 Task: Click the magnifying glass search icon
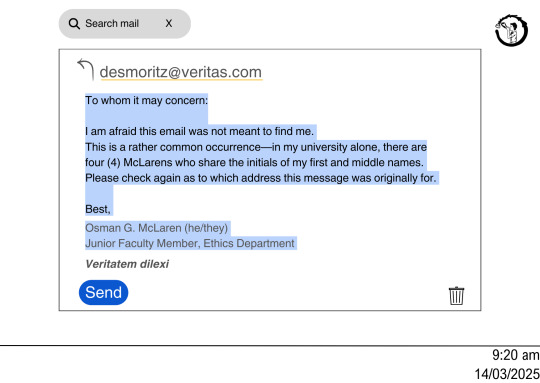pyautogui.click(x=74, y=24)
